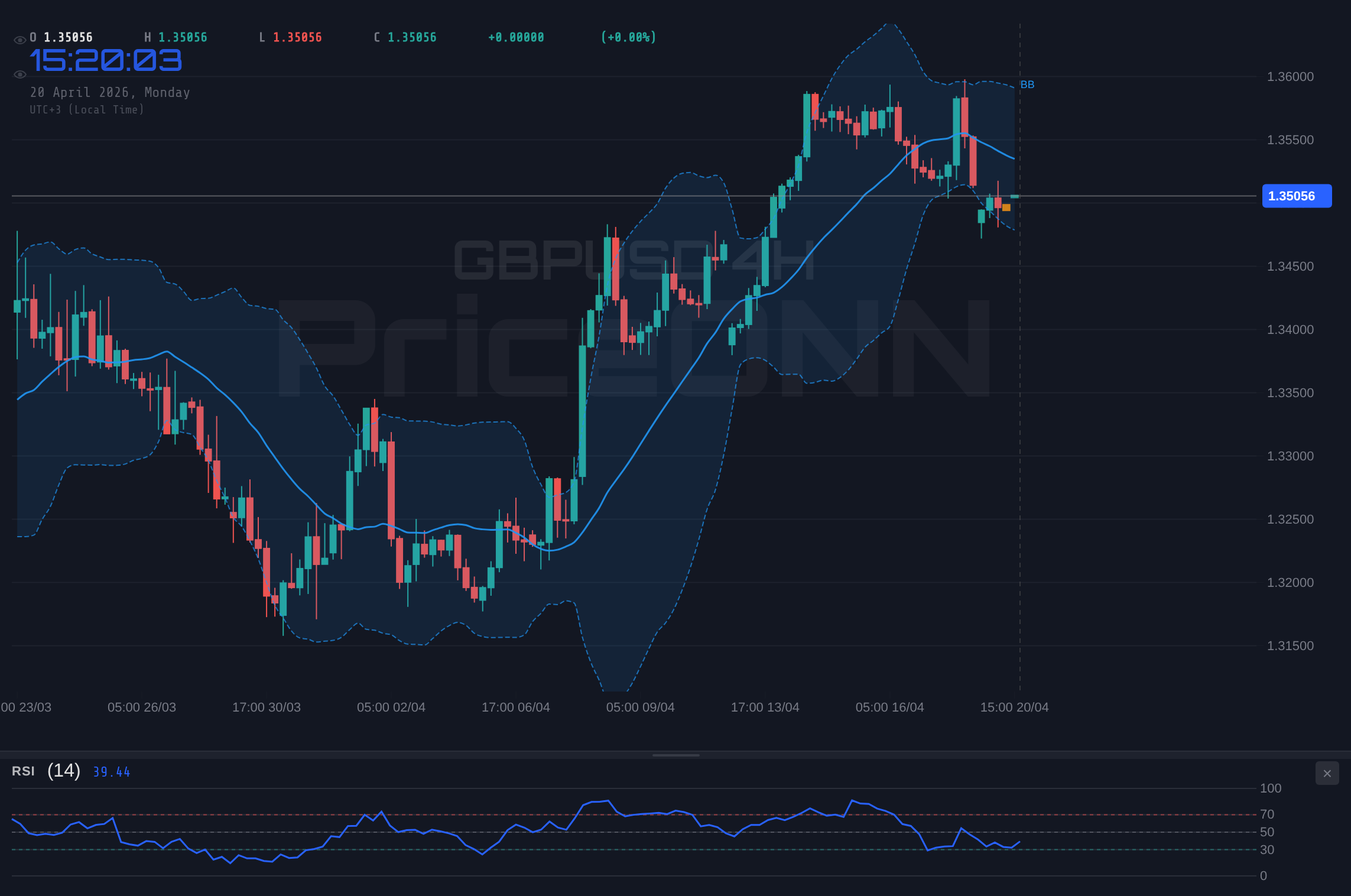Click the Low value 1.35056
Image resolution: width=1351 pixels, height=896 pixels.
(297, 37)
